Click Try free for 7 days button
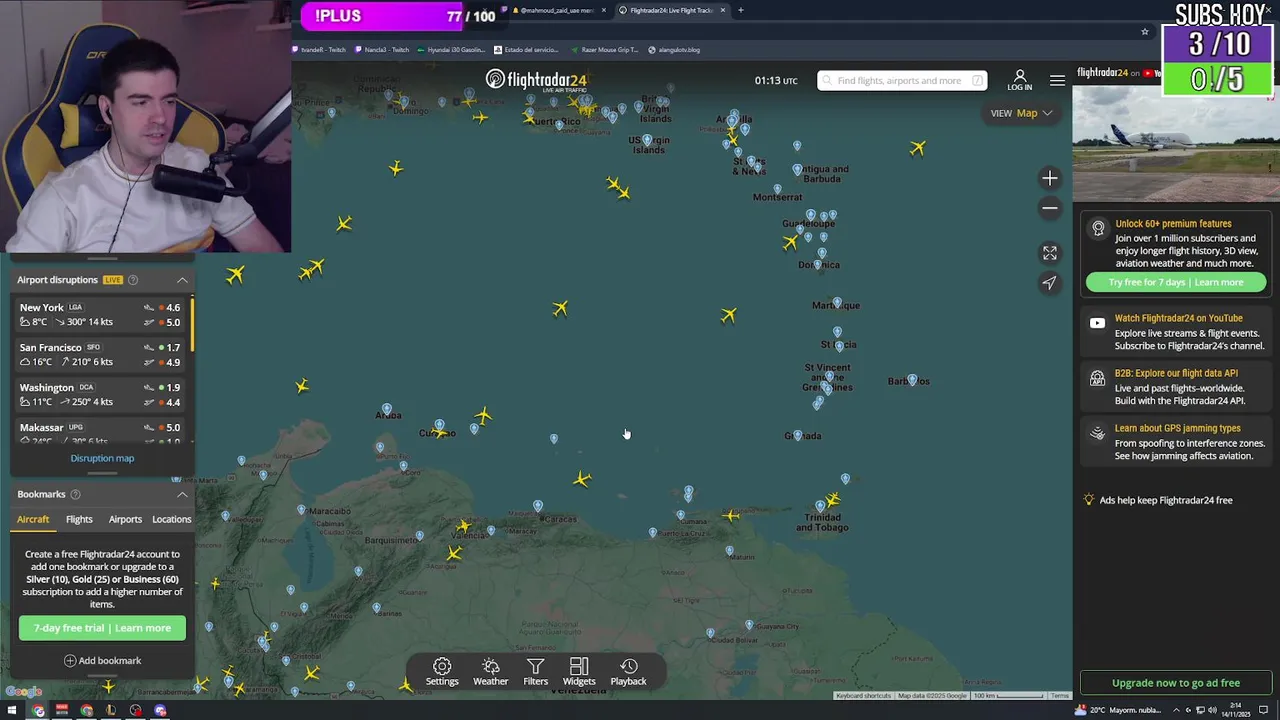This screenshot has width=1280, height=720. pos(1176,282)
